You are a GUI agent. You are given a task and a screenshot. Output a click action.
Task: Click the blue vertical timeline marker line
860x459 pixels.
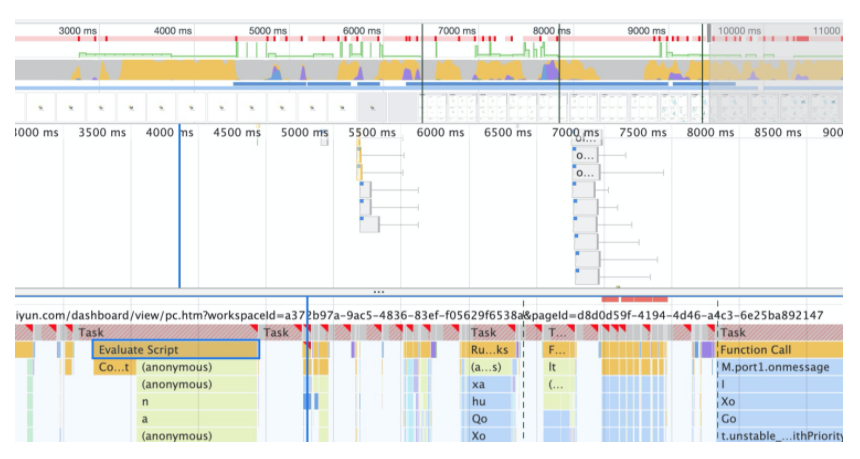tap(179, 210)
